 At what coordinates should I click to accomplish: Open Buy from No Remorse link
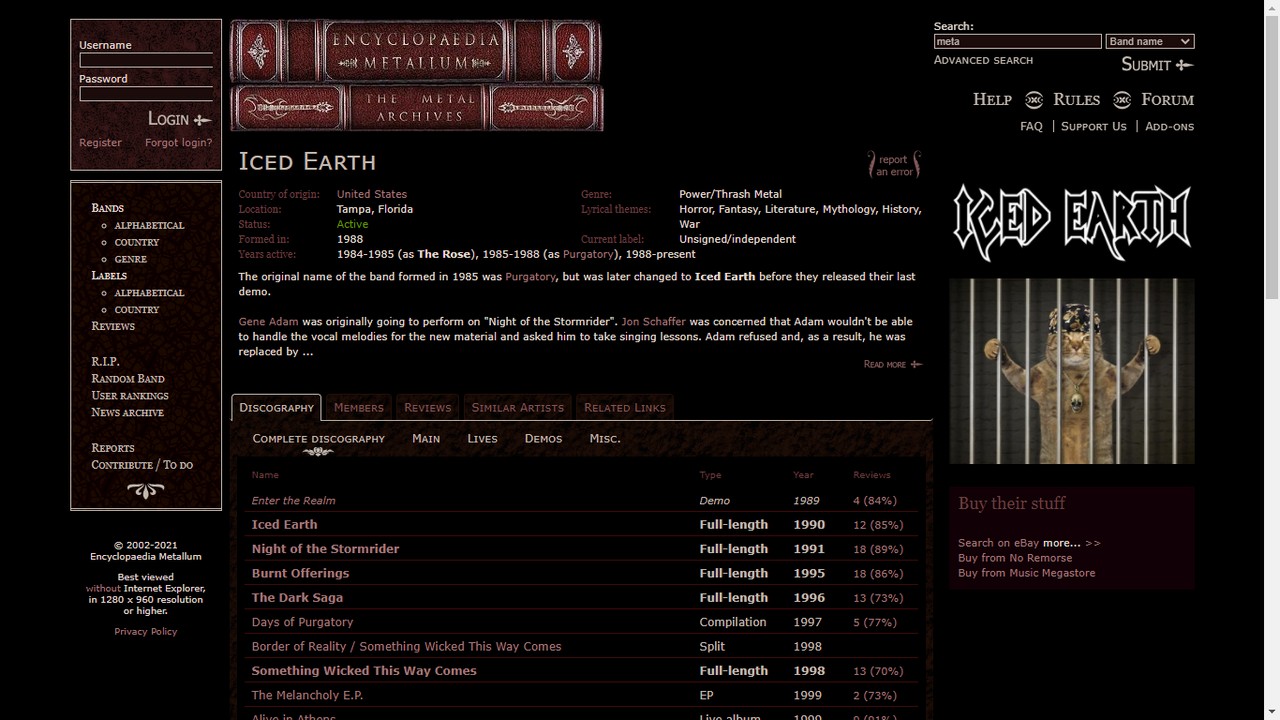(x=1015, y=558)
